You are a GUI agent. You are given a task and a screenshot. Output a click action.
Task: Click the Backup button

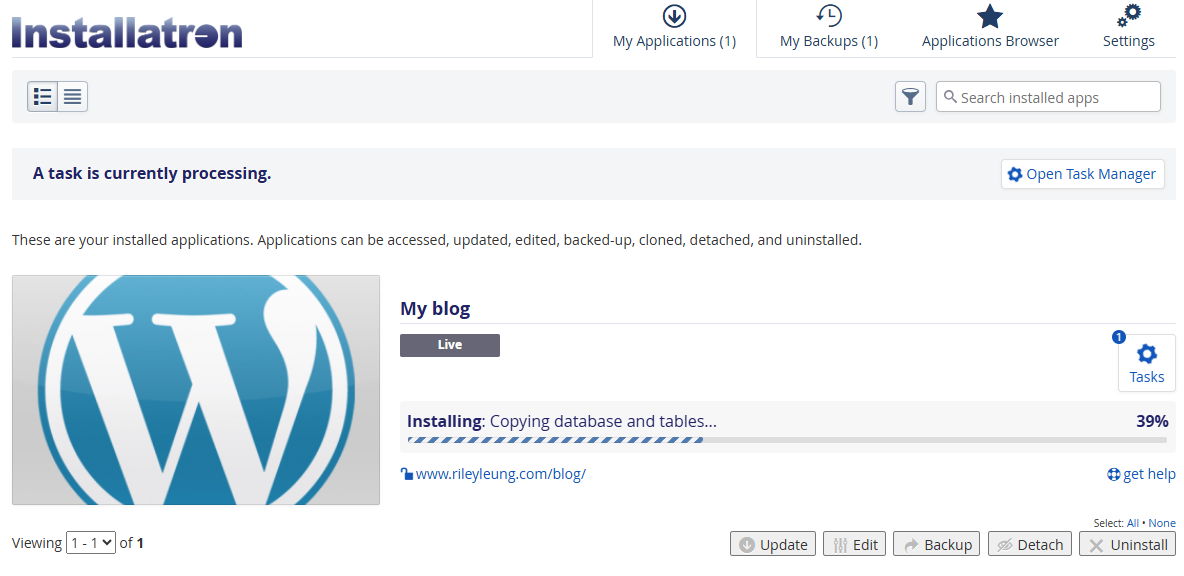point(937,544)
